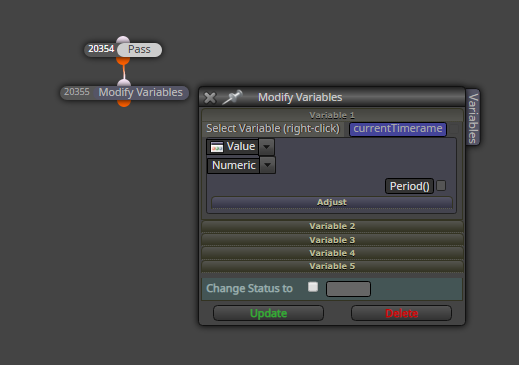Click the 20354 node ID
Screen dimensions: 519x365
pyautogui.click(x=101, y=49)
